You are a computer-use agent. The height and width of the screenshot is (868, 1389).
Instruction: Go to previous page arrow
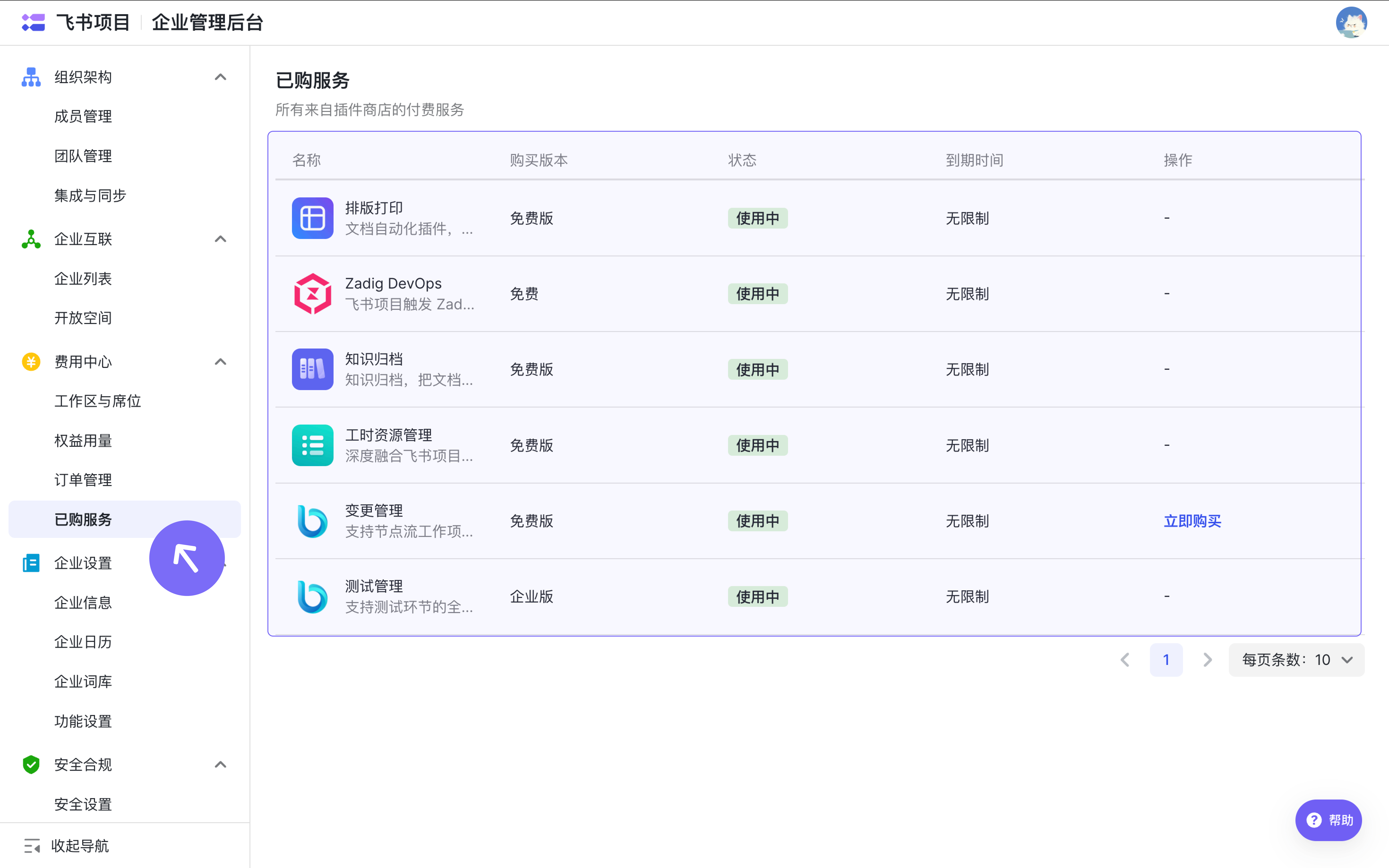coord(1125,660)
